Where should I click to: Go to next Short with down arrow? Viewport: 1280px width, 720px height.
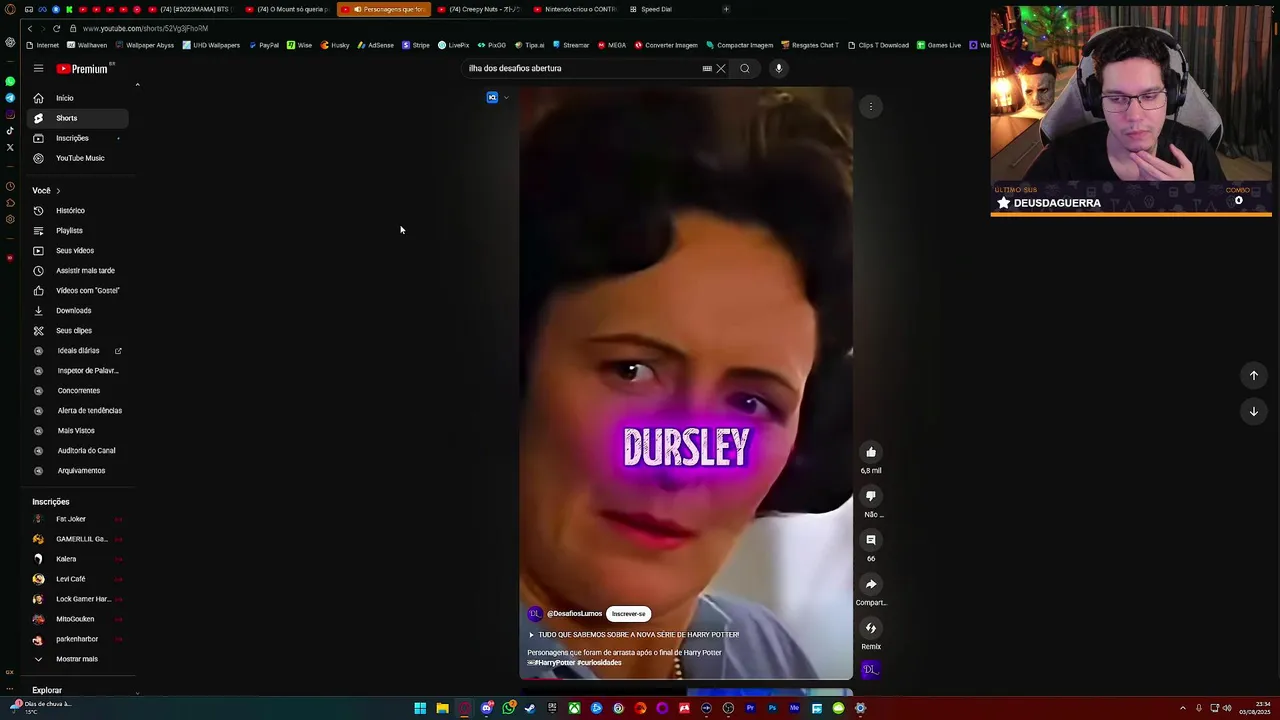click(1254, 411)
